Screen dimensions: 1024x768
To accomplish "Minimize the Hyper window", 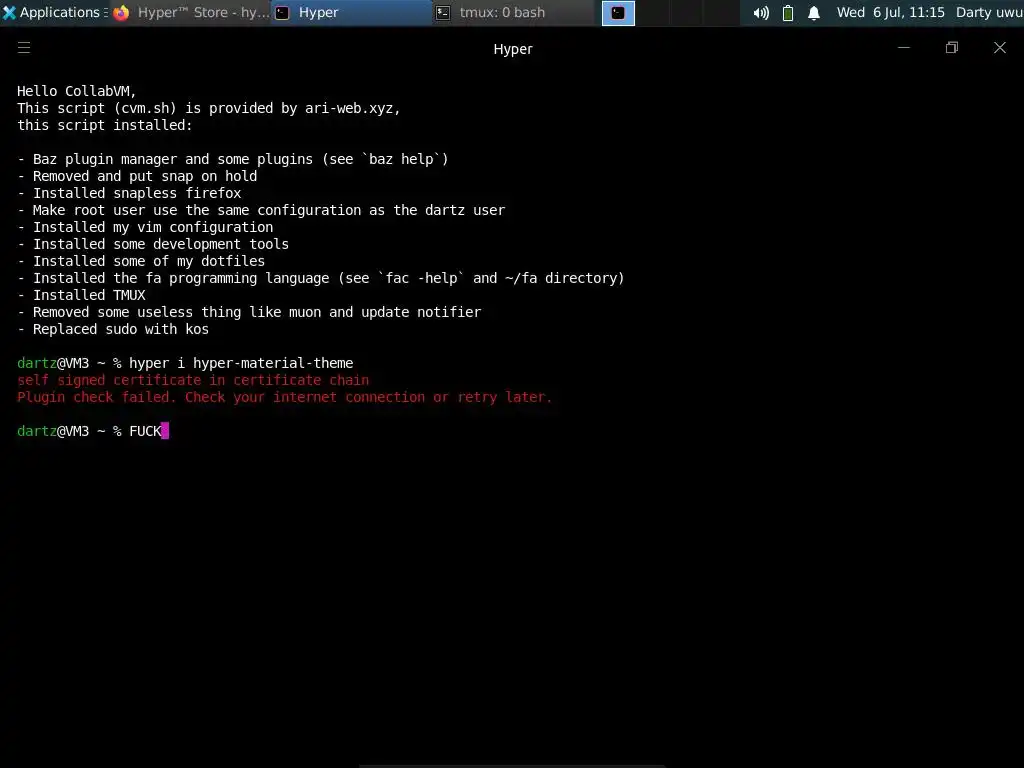I will 904,48.
